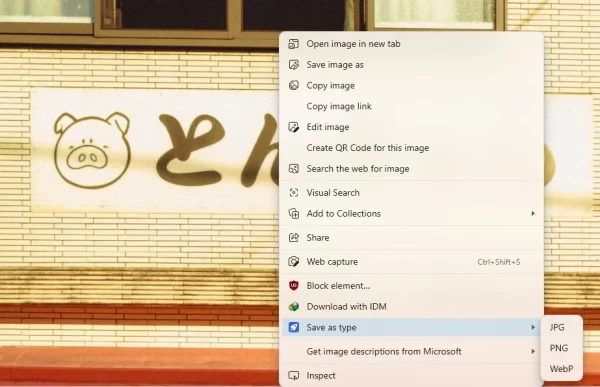This screenshot has height=387, width=600.
Task: Expand the Save as type submenu arrow
Action: pyautogui.click(x=533, y=327)
